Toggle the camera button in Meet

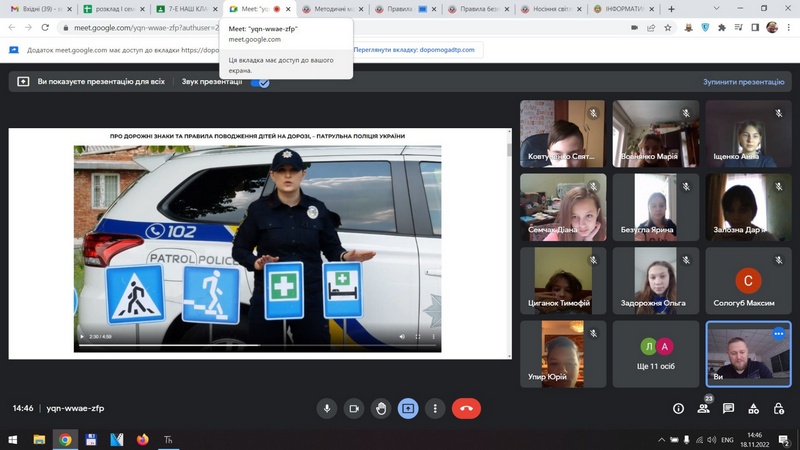tap(354, 409)
